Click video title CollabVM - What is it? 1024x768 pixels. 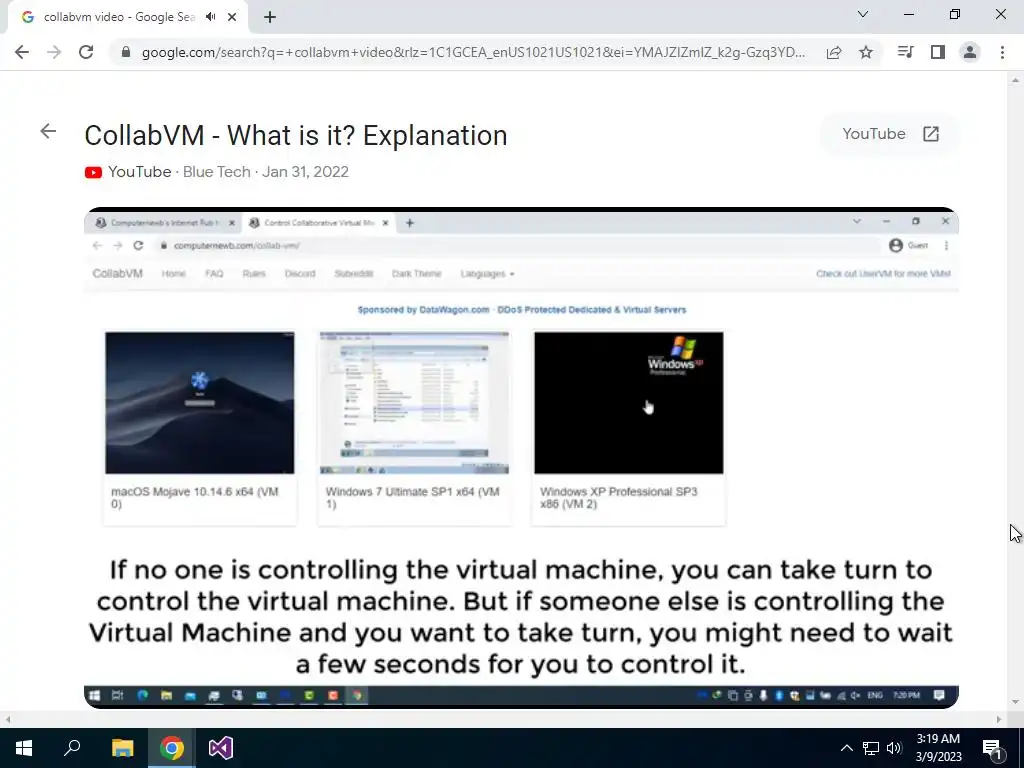click(x=296, y=136)
